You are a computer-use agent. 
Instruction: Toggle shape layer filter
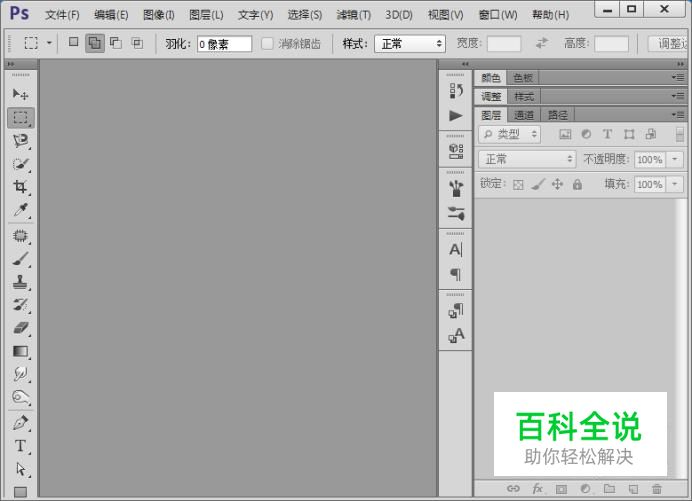[629, 134]
